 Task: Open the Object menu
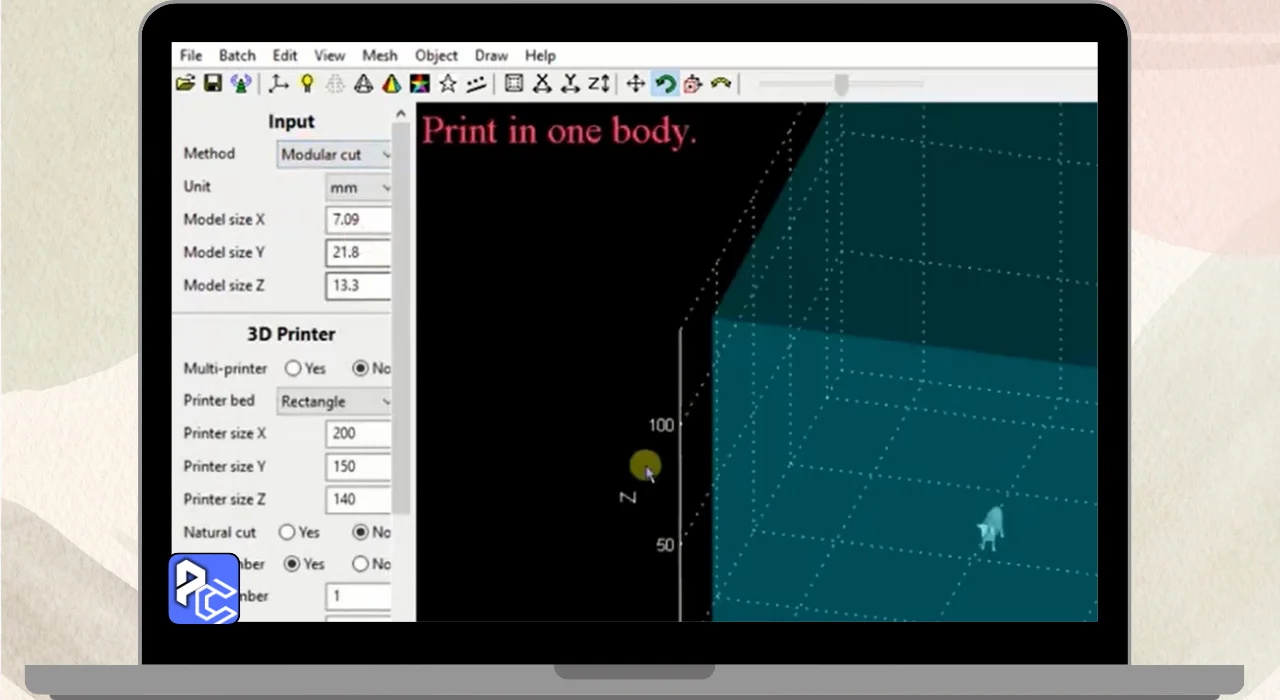pos(436,56)
